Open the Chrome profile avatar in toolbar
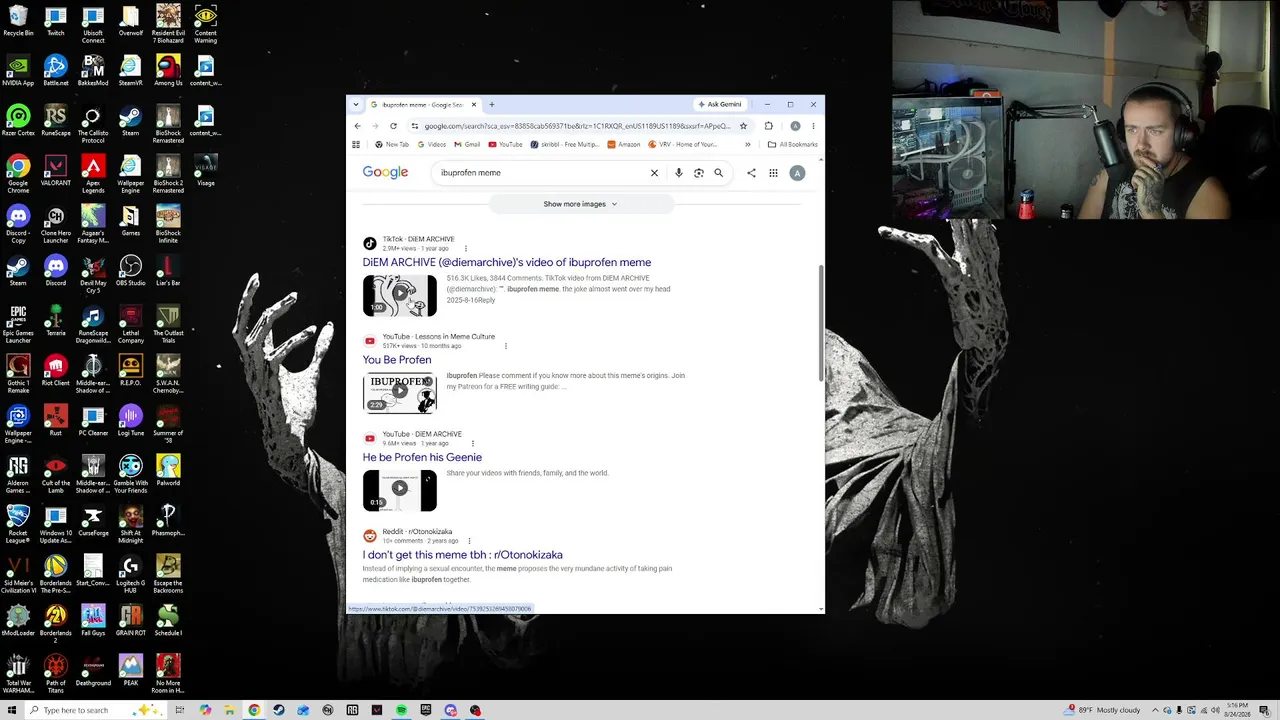This screenshot has width=1280, height=720. [795, 126]
